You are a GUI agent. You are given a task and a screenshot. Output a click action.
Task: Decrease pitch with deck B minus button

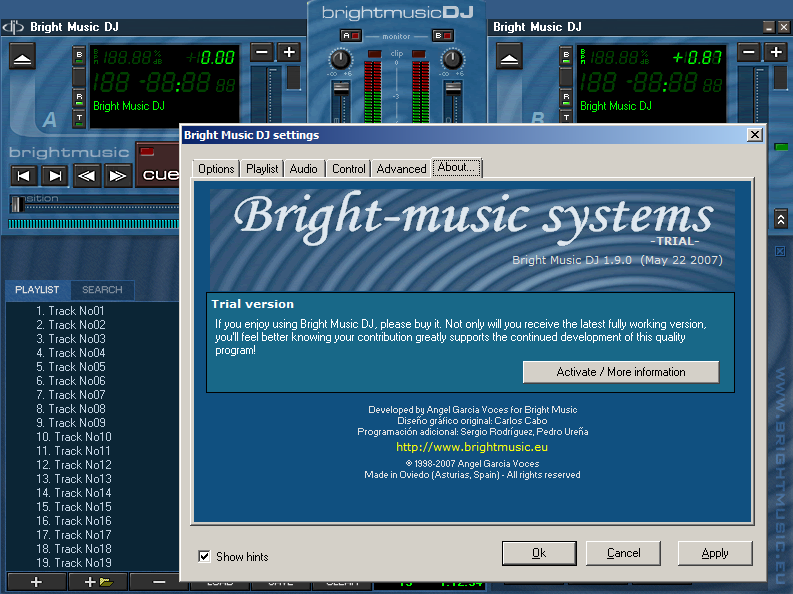(749, 52)
